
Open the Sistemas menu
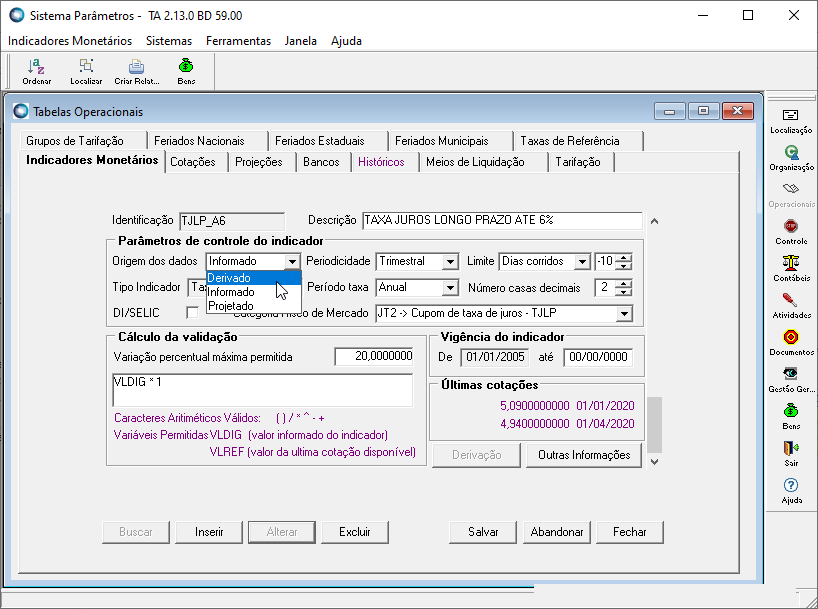point(169,41)
